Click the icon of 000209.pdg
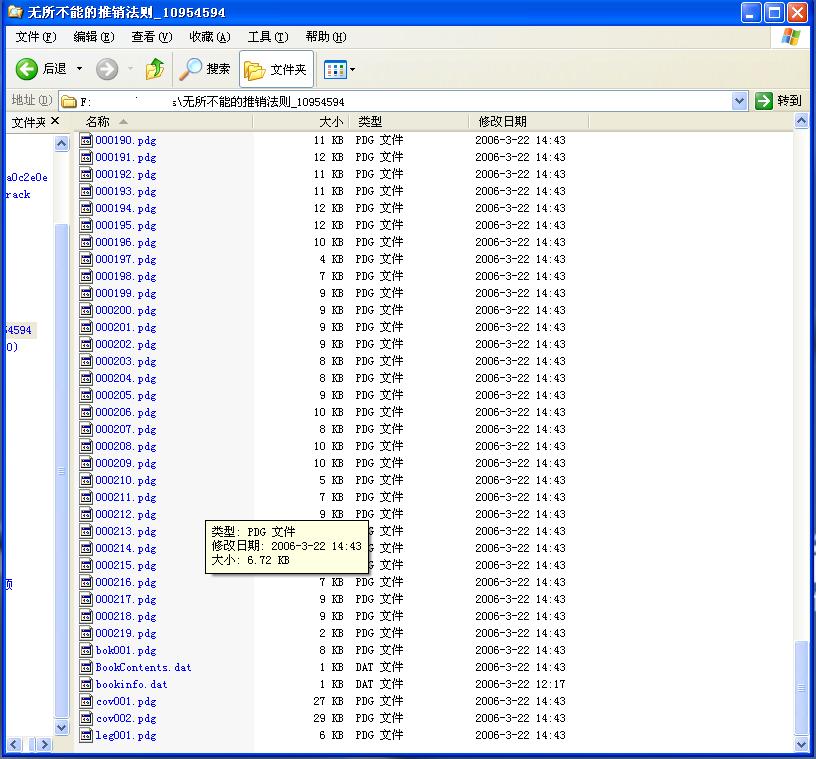Viewport: 816px width, 759px height. click(x=86, y=463)
